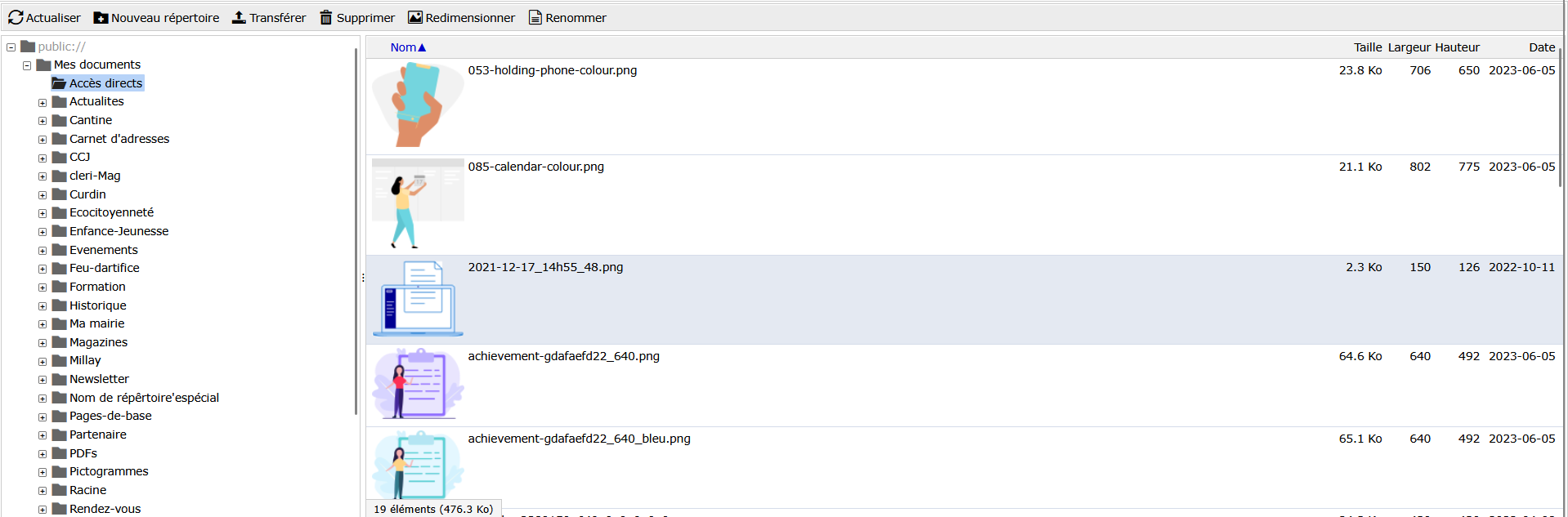Click the folder tree vertical scrollbar
Viewport: 1568px width, 517px height.
(356, 229)
